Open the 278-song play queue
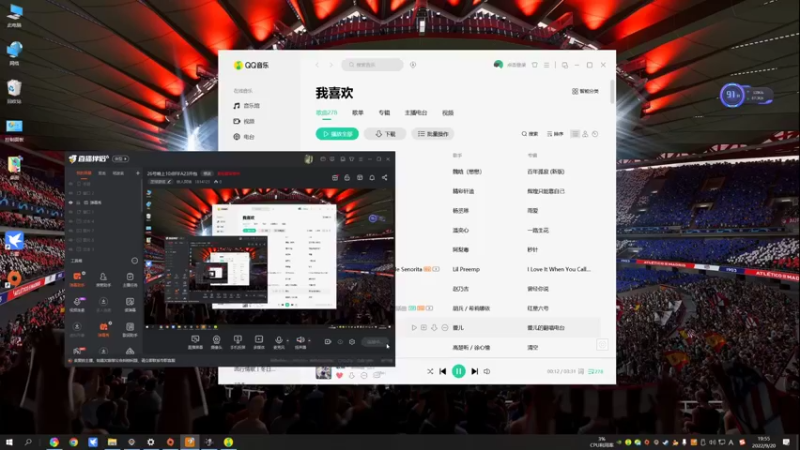The width and height of the screenshot is (800, 450). tap(595, 371)
